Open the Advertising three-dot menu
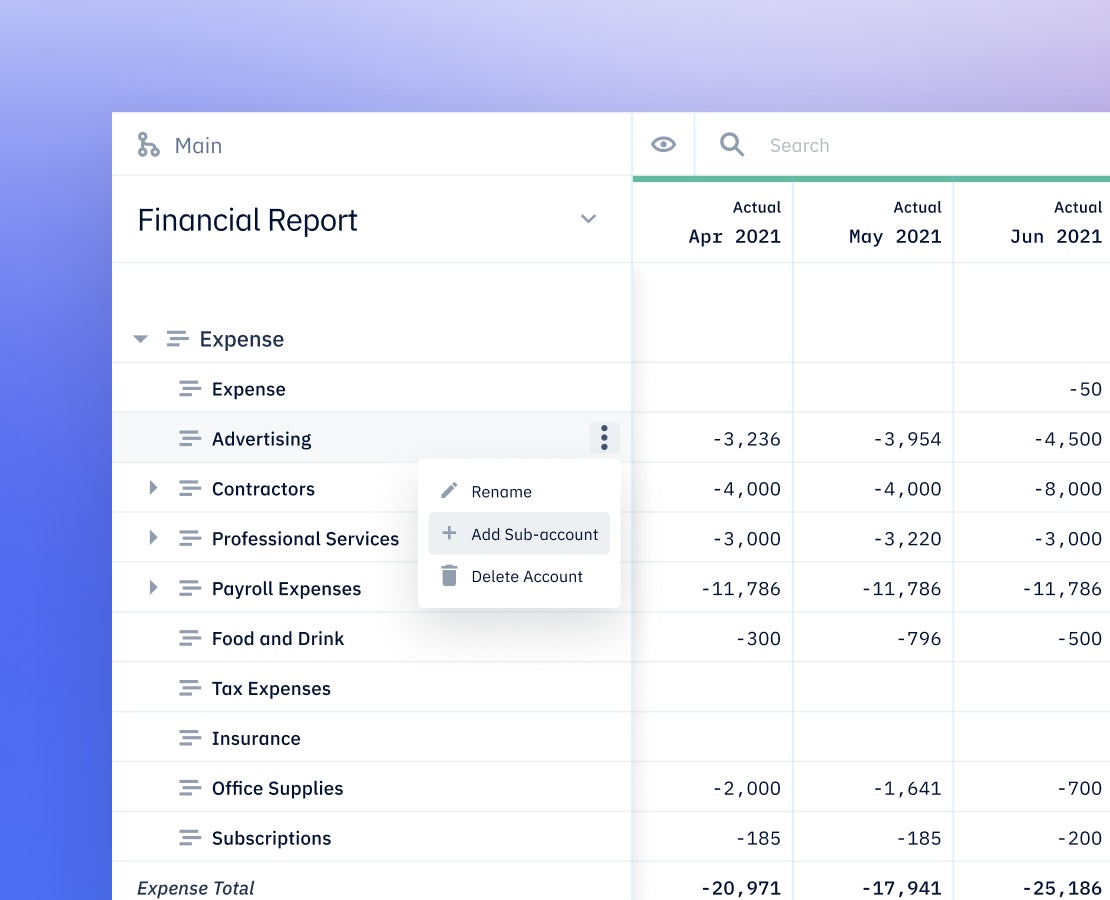1110x900 pixels. (604, 438)
